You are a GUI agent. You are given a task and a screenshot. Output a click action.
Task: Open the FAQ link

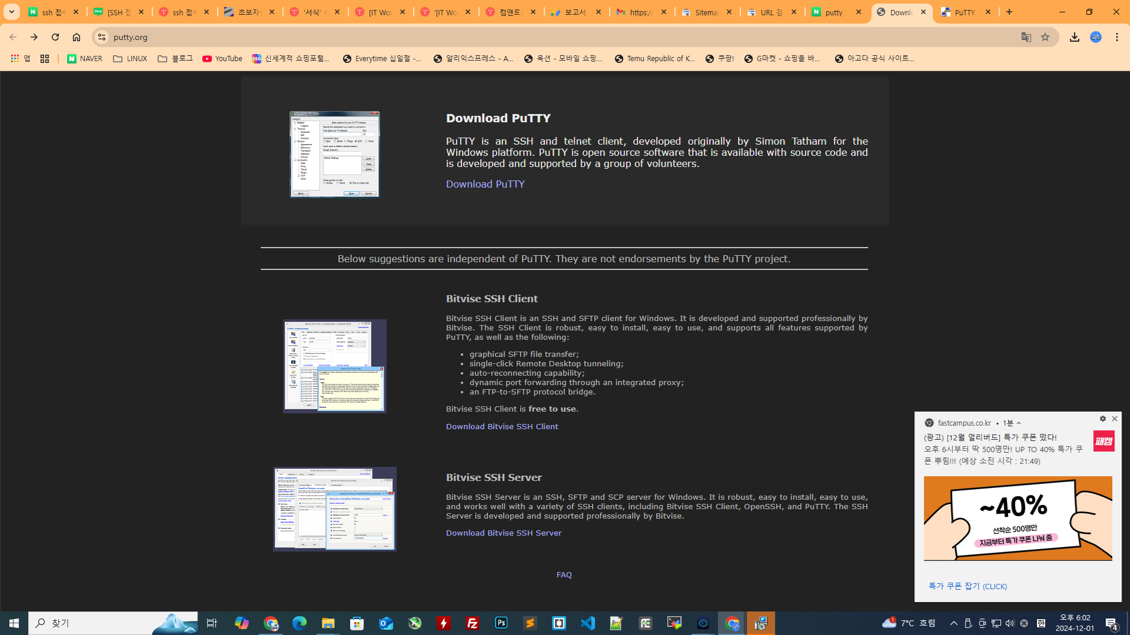pos(564,575)
